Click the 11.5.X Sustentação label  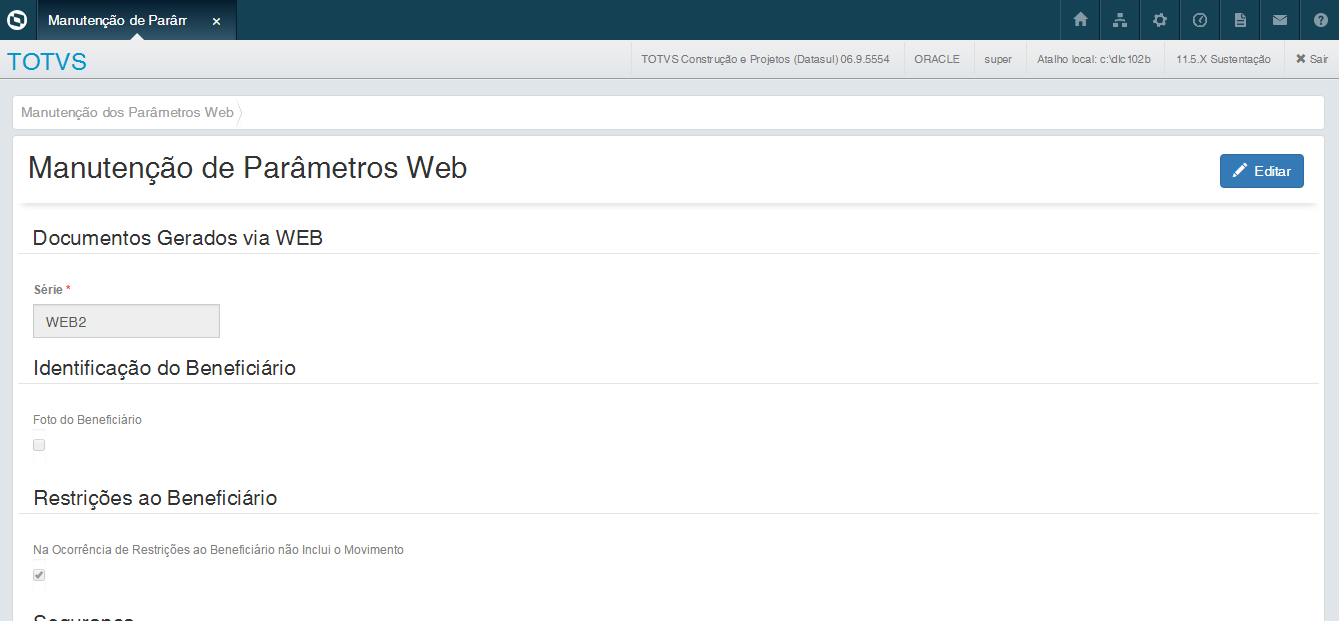[1223, 59]
